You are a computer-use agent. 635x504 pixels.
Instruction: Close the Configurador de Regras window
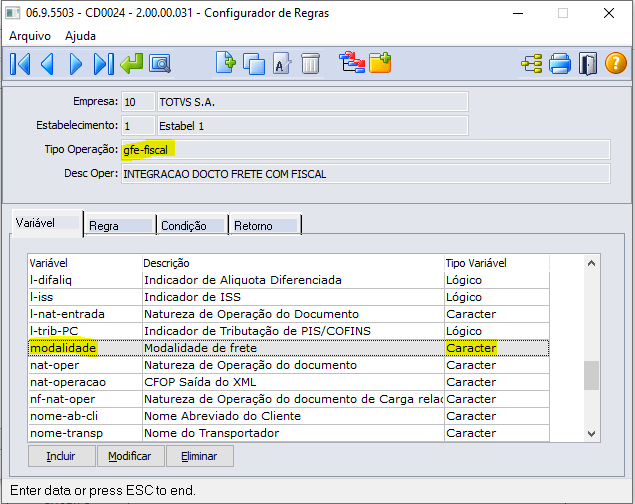pyautogui.click(x=609, y=13)
